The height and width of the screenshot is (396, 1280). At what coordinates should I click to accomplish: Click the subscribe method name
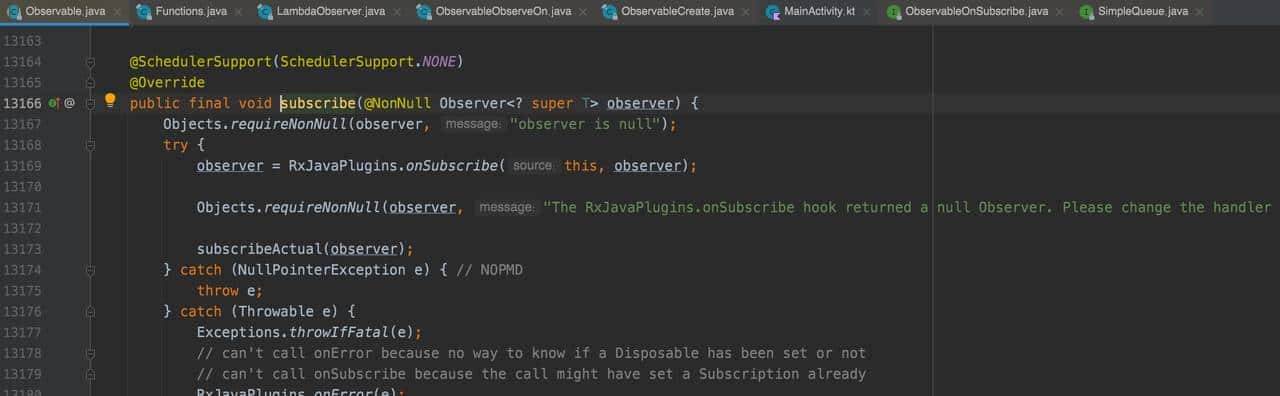click(x=318, y=103)
